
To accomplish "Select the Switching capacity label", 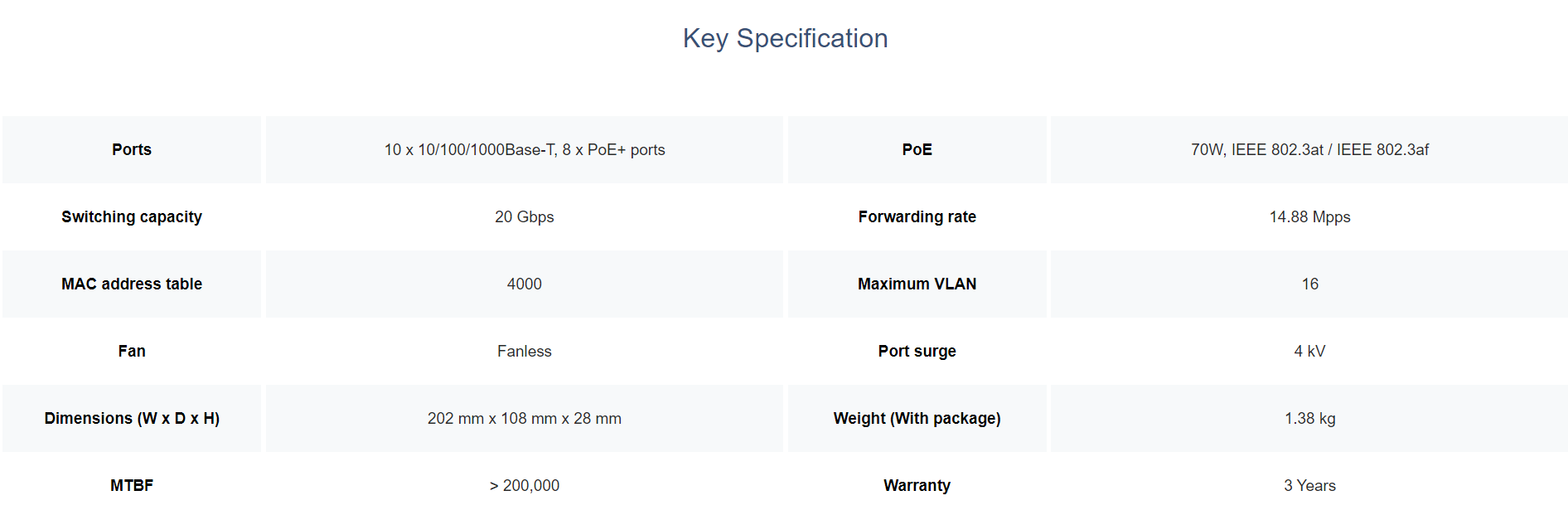I will pos(132,216).
